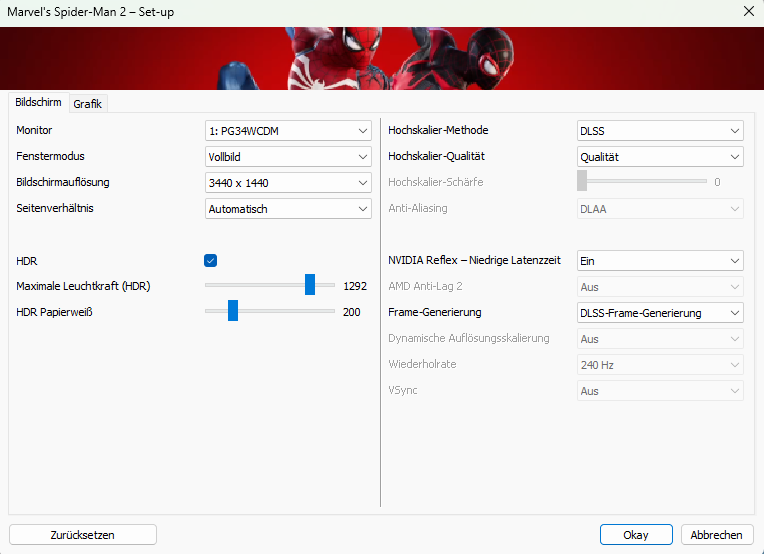The width and height of the screenshot is (764, 554).
Task: Click the disabled Hochskalier-Schärfe slider
Action: 642,181
